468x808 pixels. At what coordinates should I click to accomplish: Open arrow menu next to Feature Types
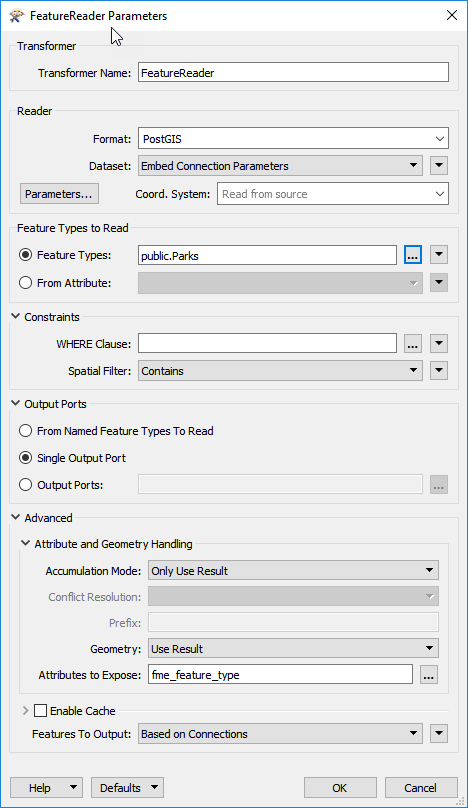pyautogui.click(x=439, y=255)
